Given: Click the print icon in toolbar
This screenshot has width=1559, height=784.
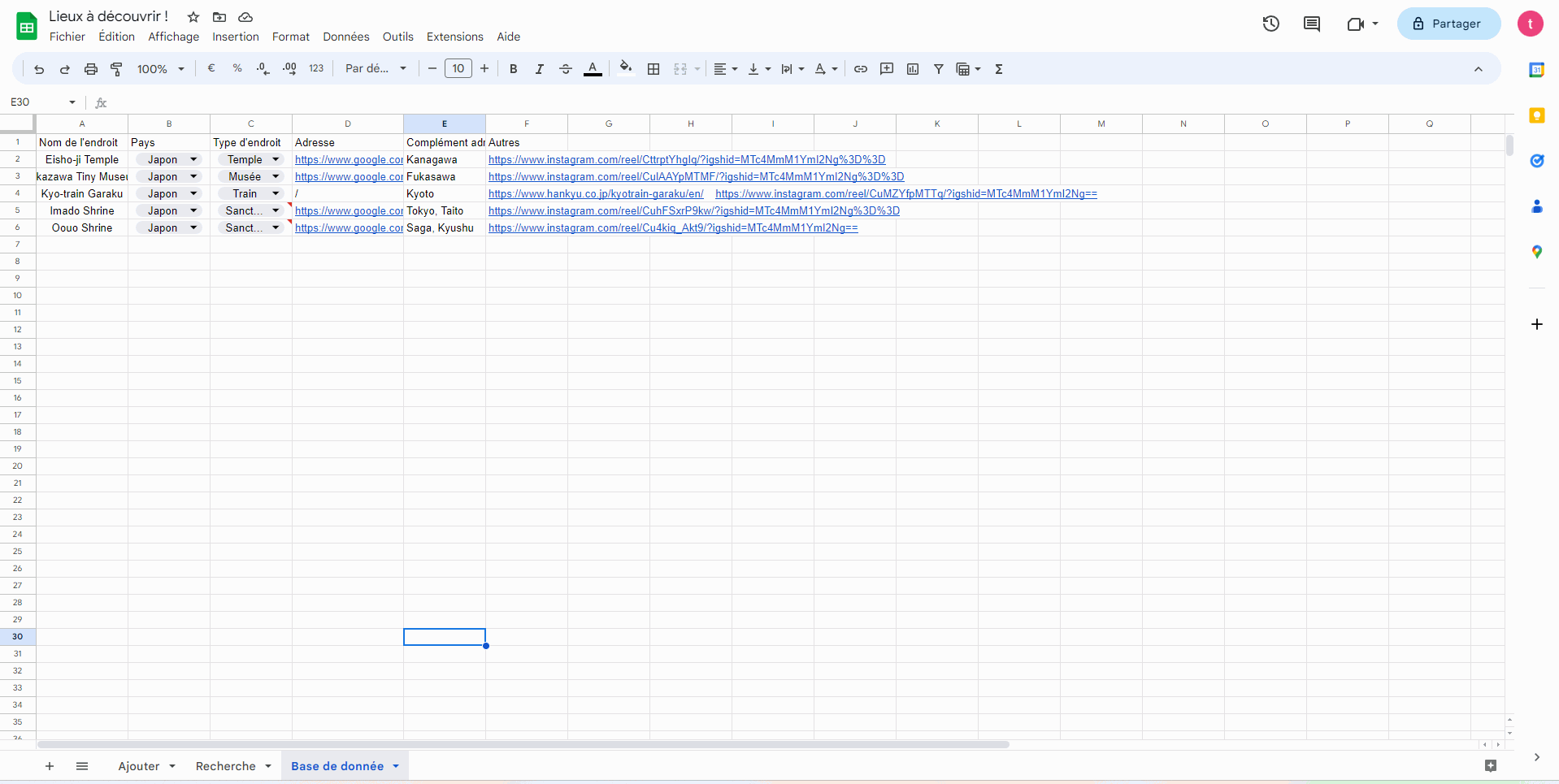Looking at the screenshot, I should [x=91, y=69].
